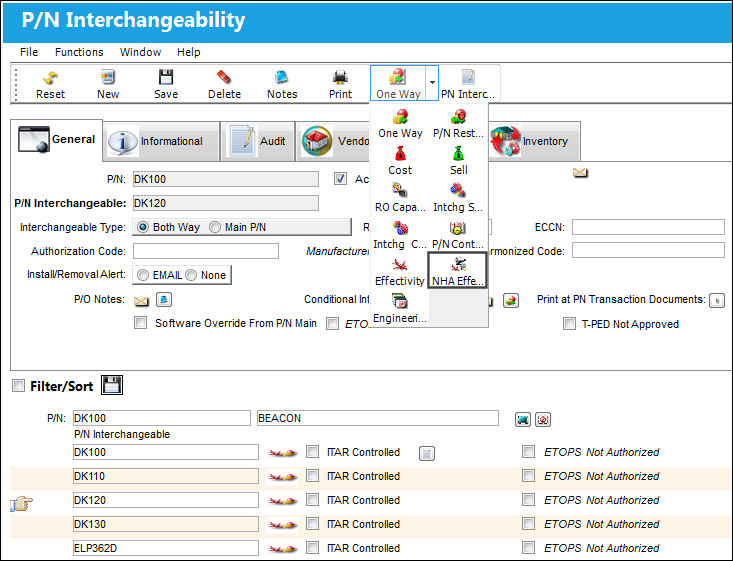733x561 pixels.
Task: Open the File menu
Action: (29, 52)
